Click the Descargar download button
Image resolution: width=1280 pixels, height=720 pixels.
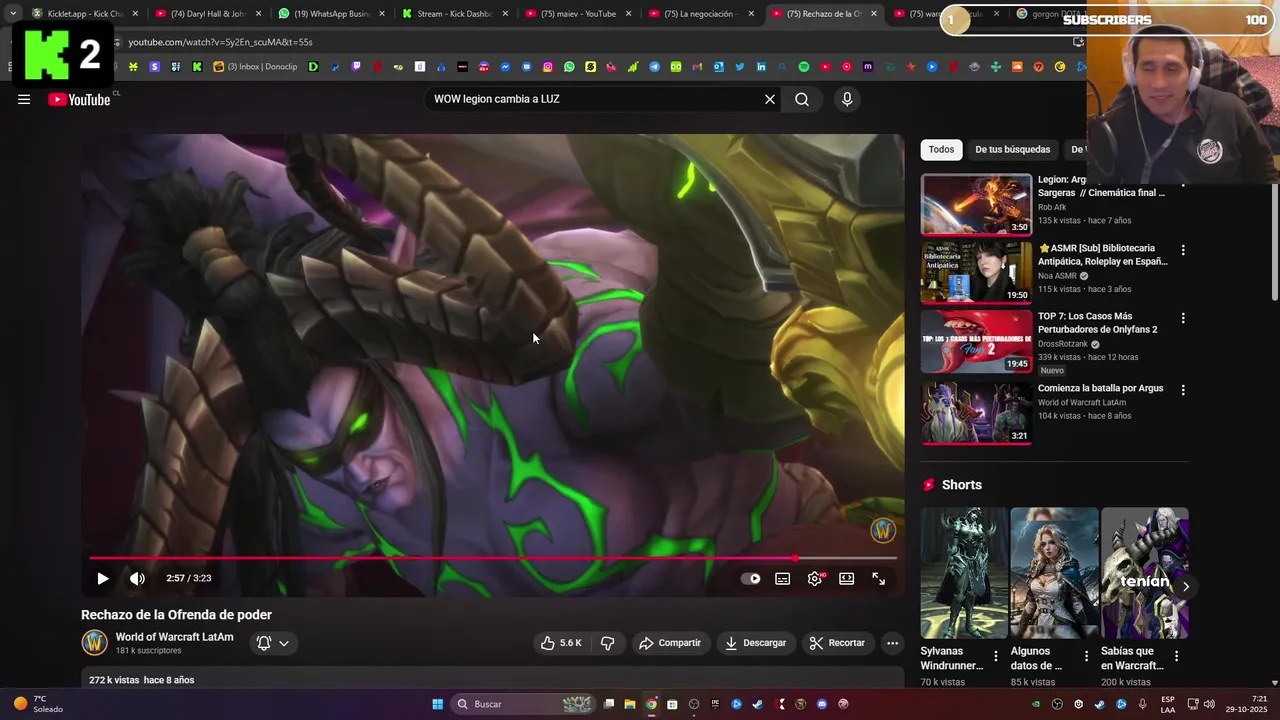(x=755, y=643)
